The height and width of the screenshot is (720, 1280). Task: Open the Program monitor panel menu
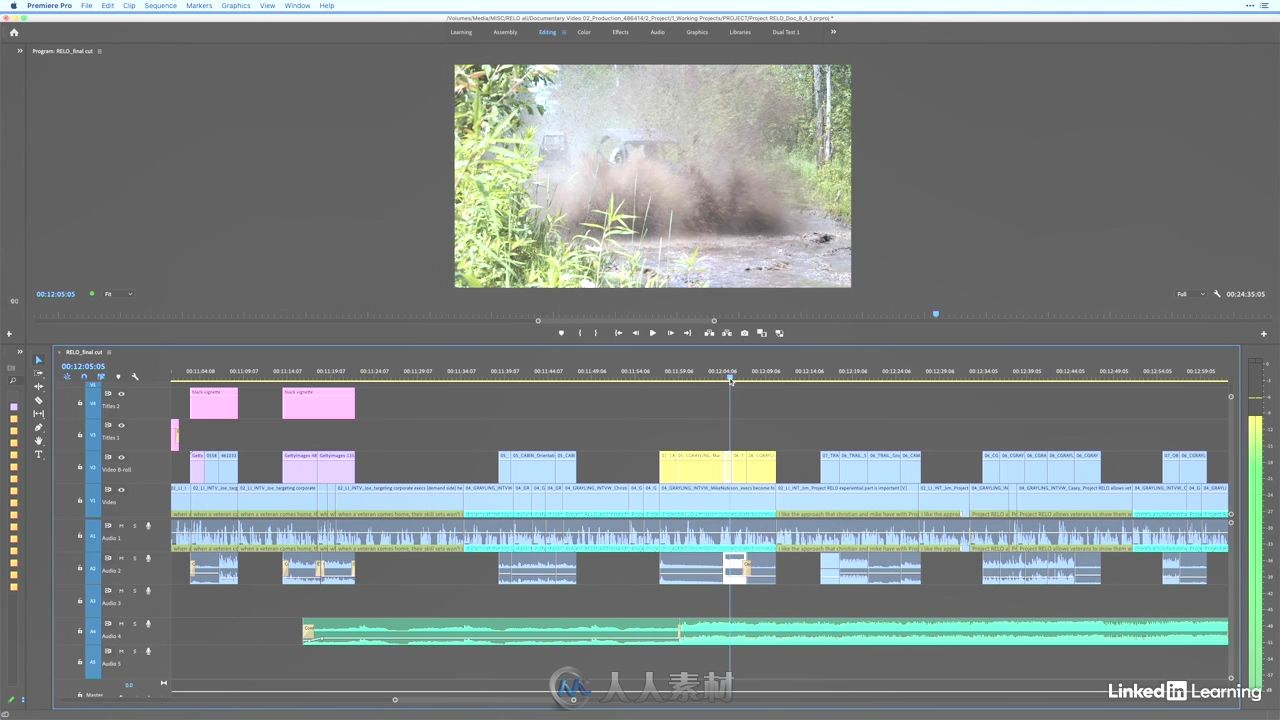pyautogui.click(x=99, y=51)
